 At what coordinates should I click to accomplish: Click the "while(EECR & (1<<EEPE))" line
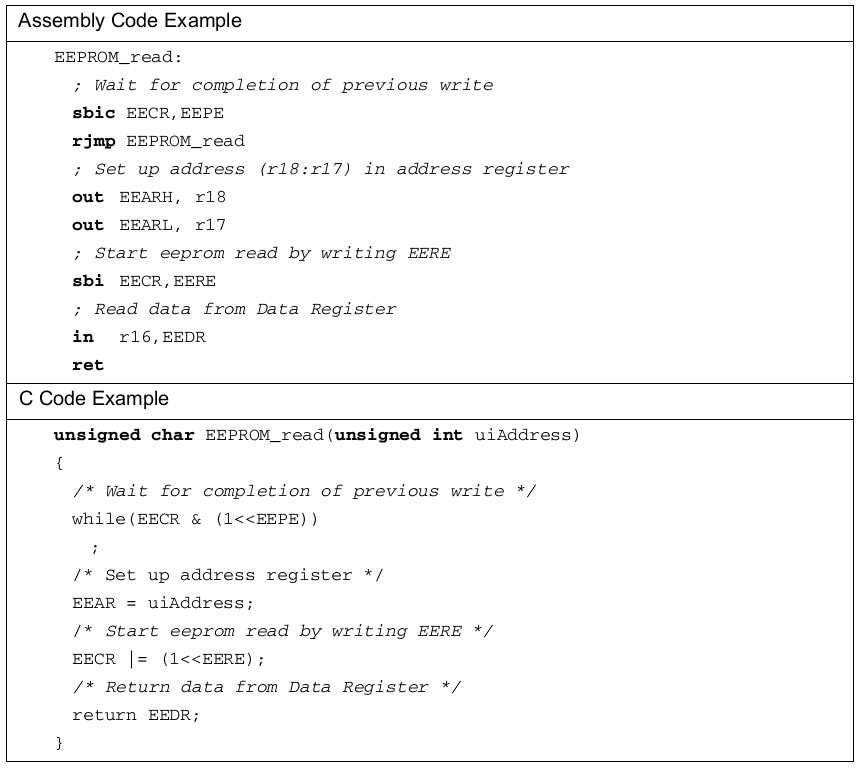pos(195,519)
